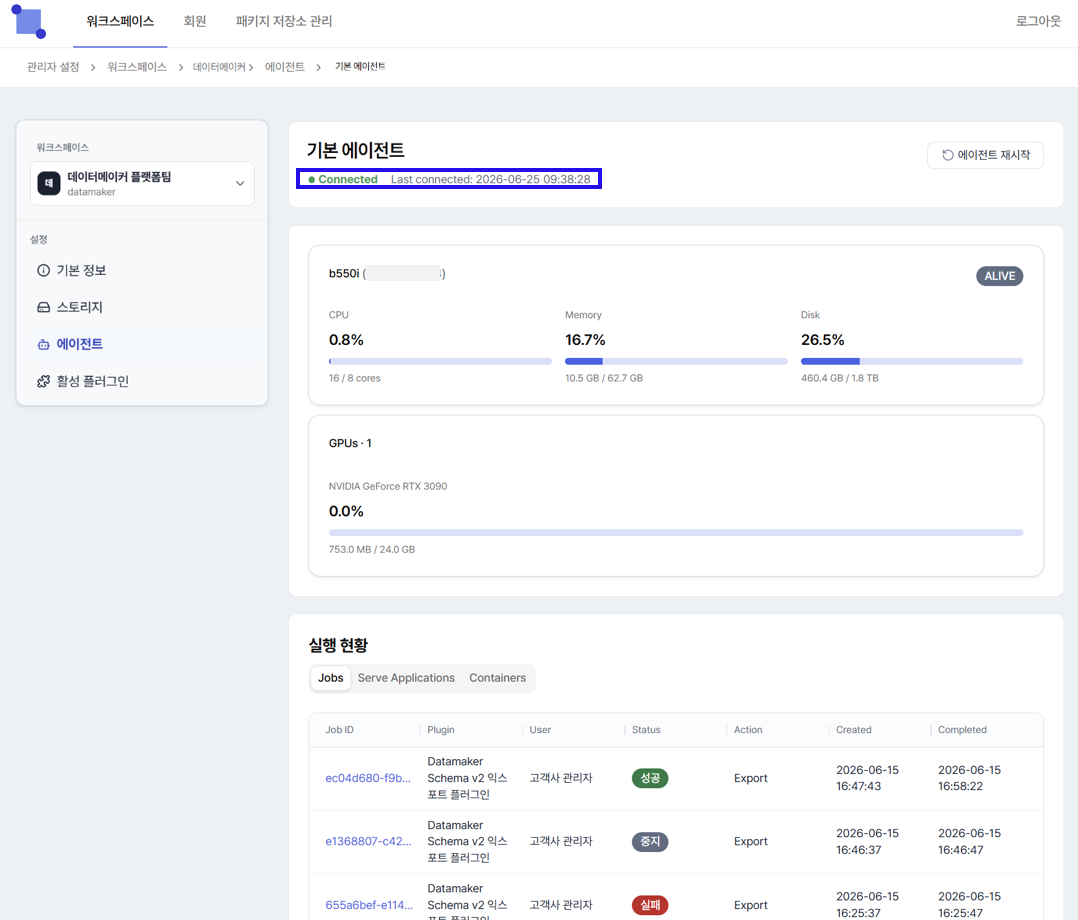Click the ALIVE status badge
1078x920 pixels.
click(1000, 276)
